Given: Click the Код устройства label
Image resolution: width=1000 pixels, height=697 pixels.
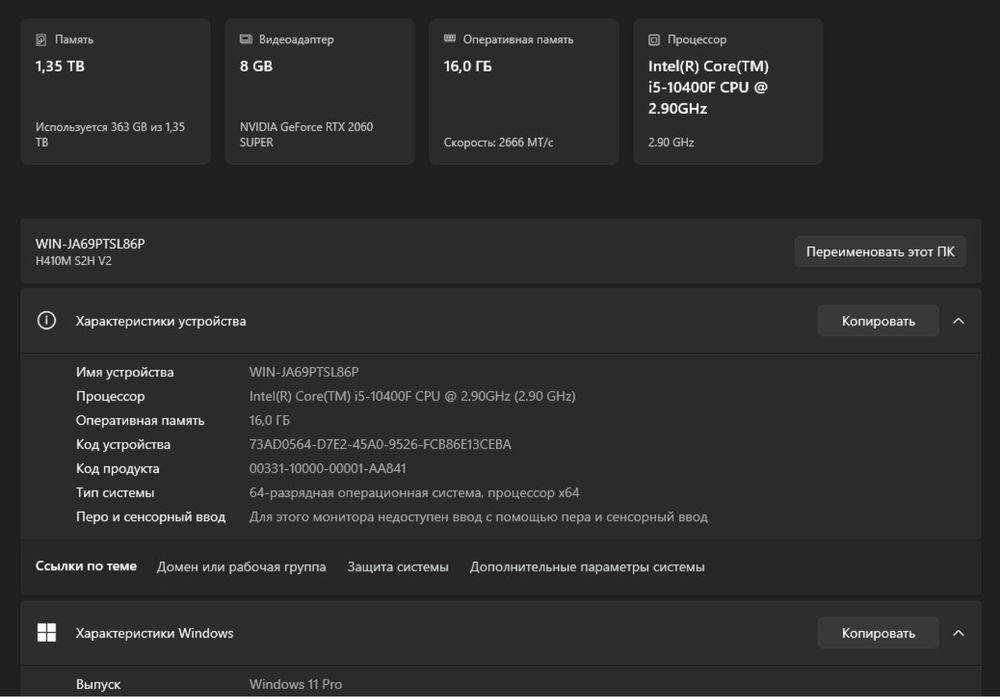Looking at the screenshot, I should click(x=123, y=444).
